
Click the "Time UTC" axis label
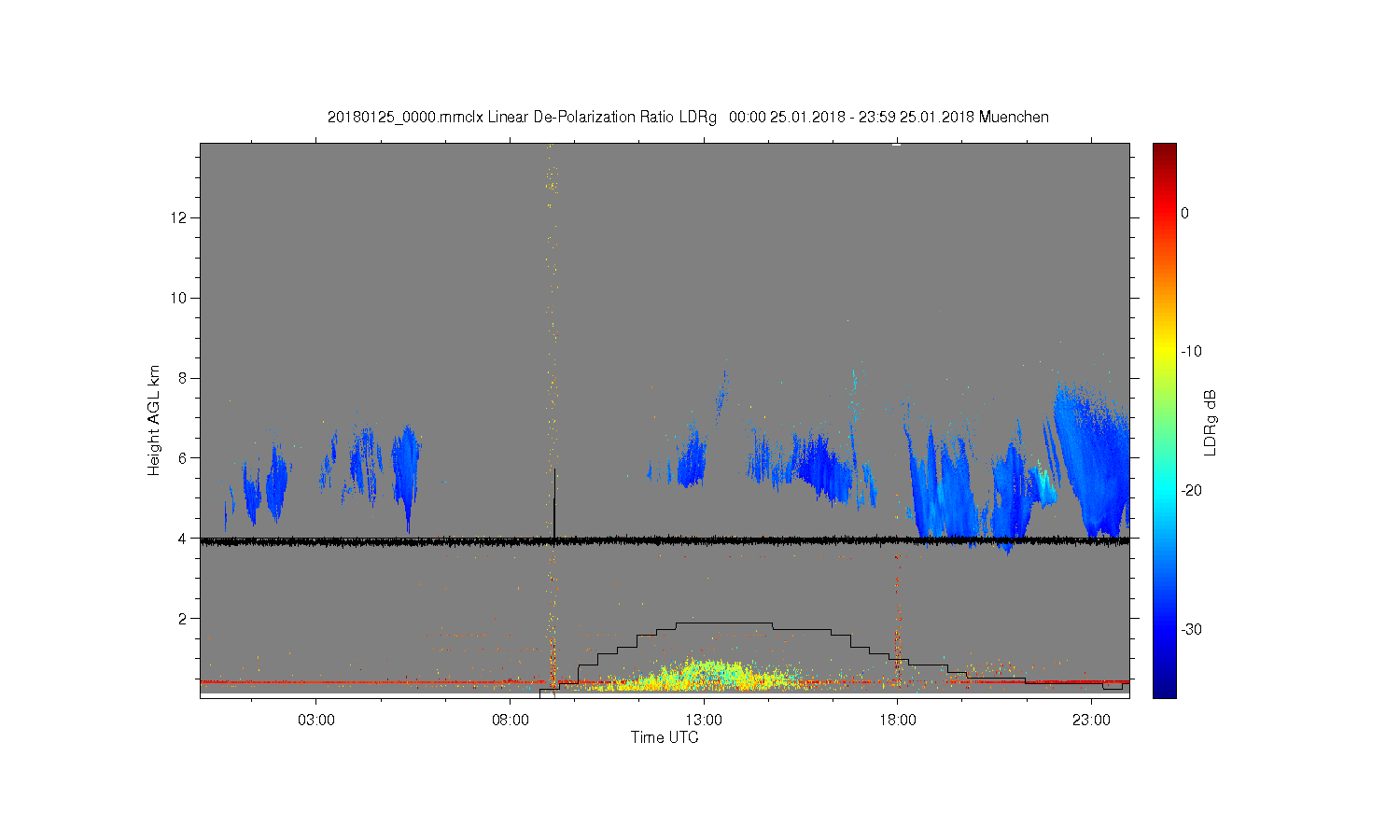(x=665, y=737)
